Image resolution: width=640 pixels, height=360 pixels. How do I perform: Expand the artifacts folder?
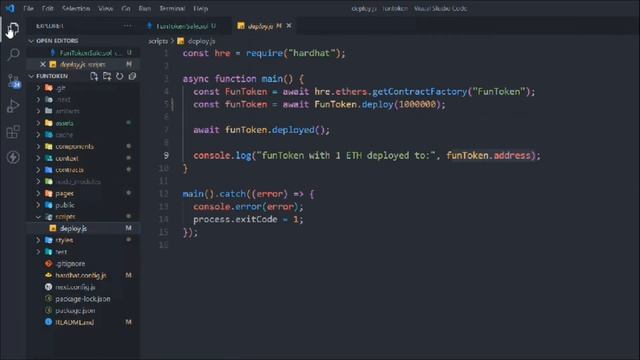(84, 111)
